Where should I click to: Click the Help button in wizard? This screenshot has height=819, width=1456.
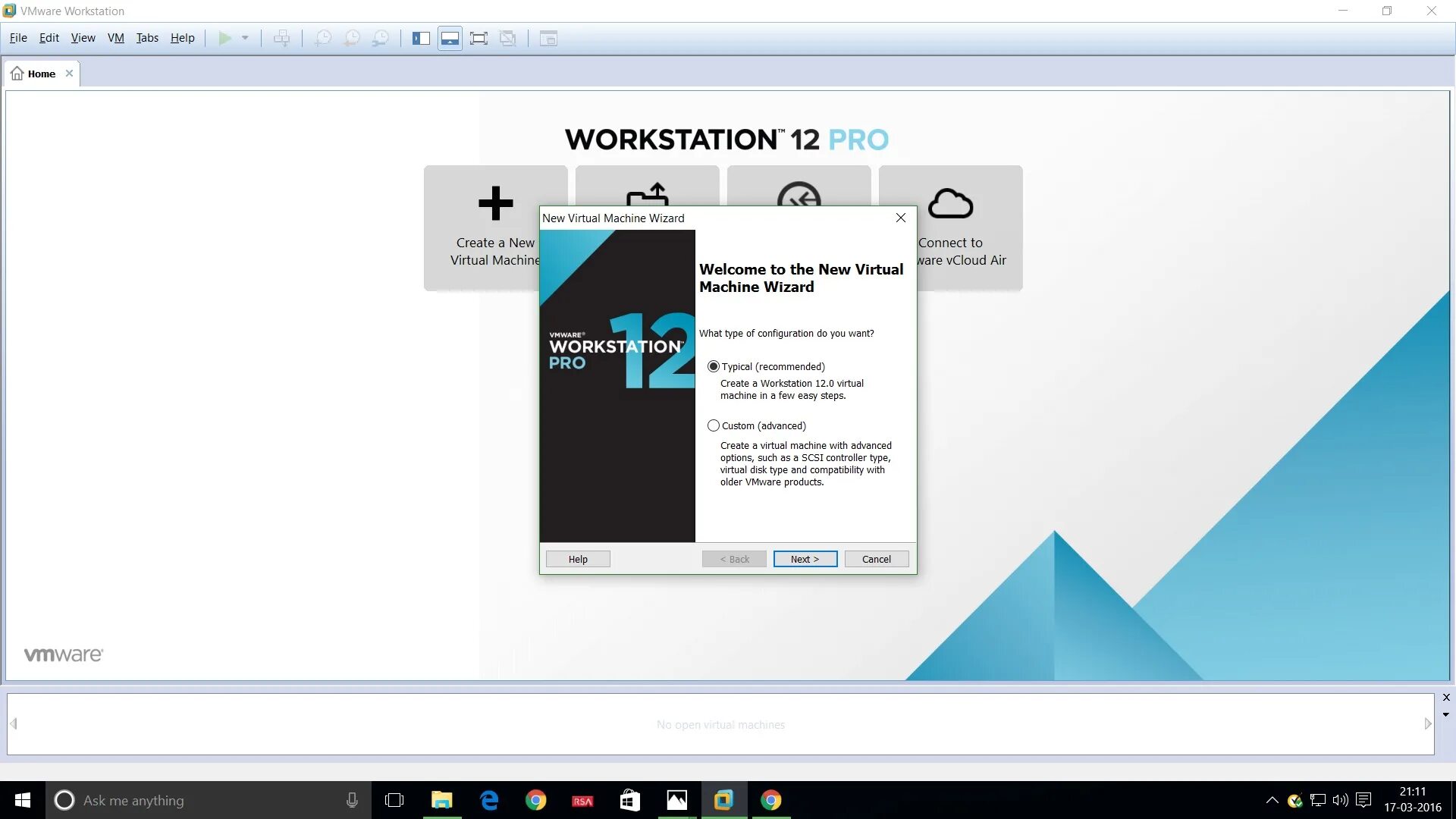click(577, 559)
